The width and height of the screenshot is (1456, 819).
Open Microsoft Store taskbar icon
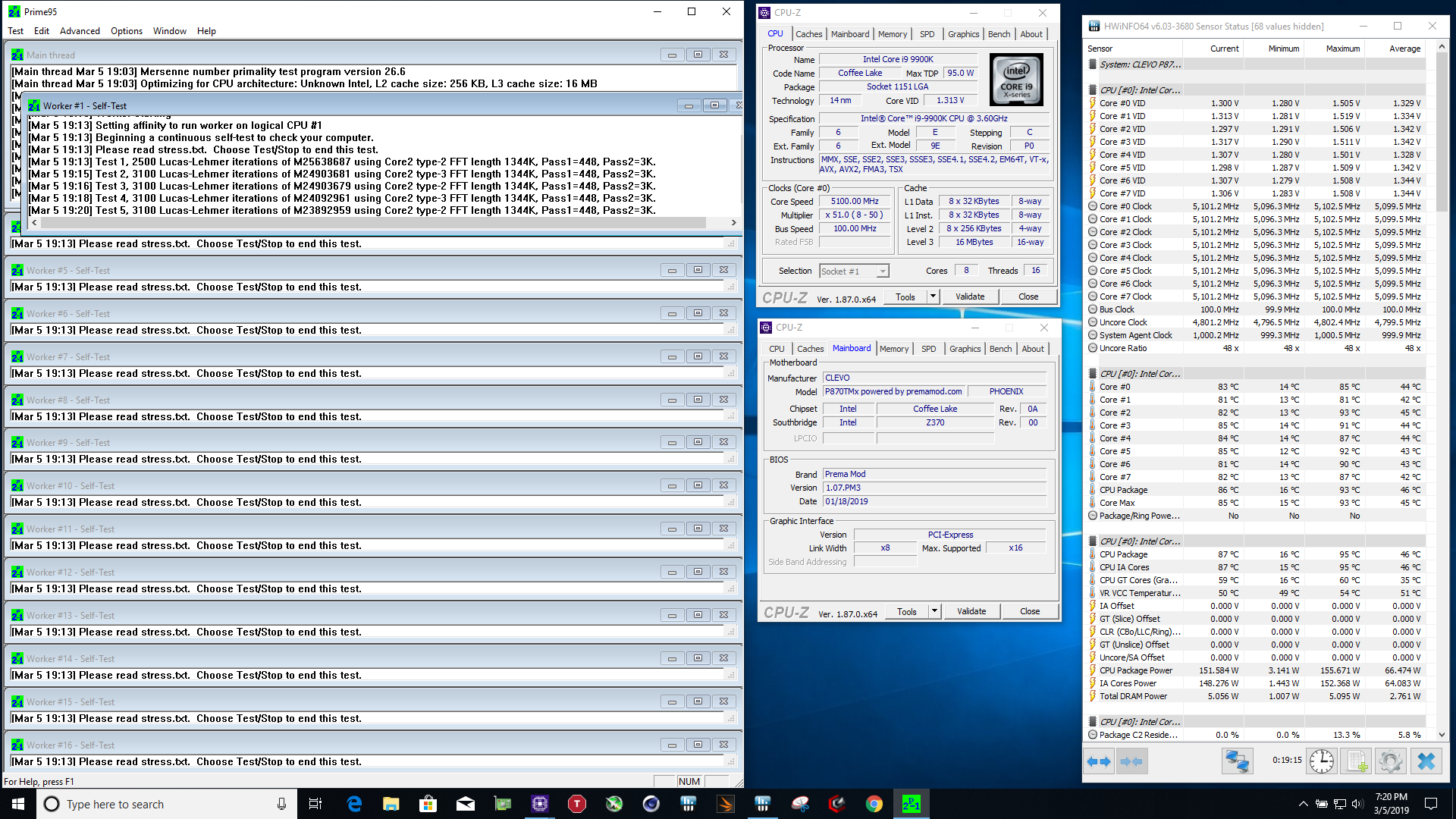(428, 804)
